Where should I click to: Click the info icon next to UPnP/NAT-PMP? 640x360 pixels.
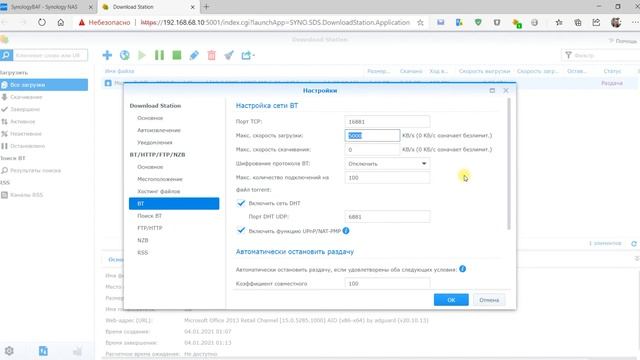pos(346,231)
